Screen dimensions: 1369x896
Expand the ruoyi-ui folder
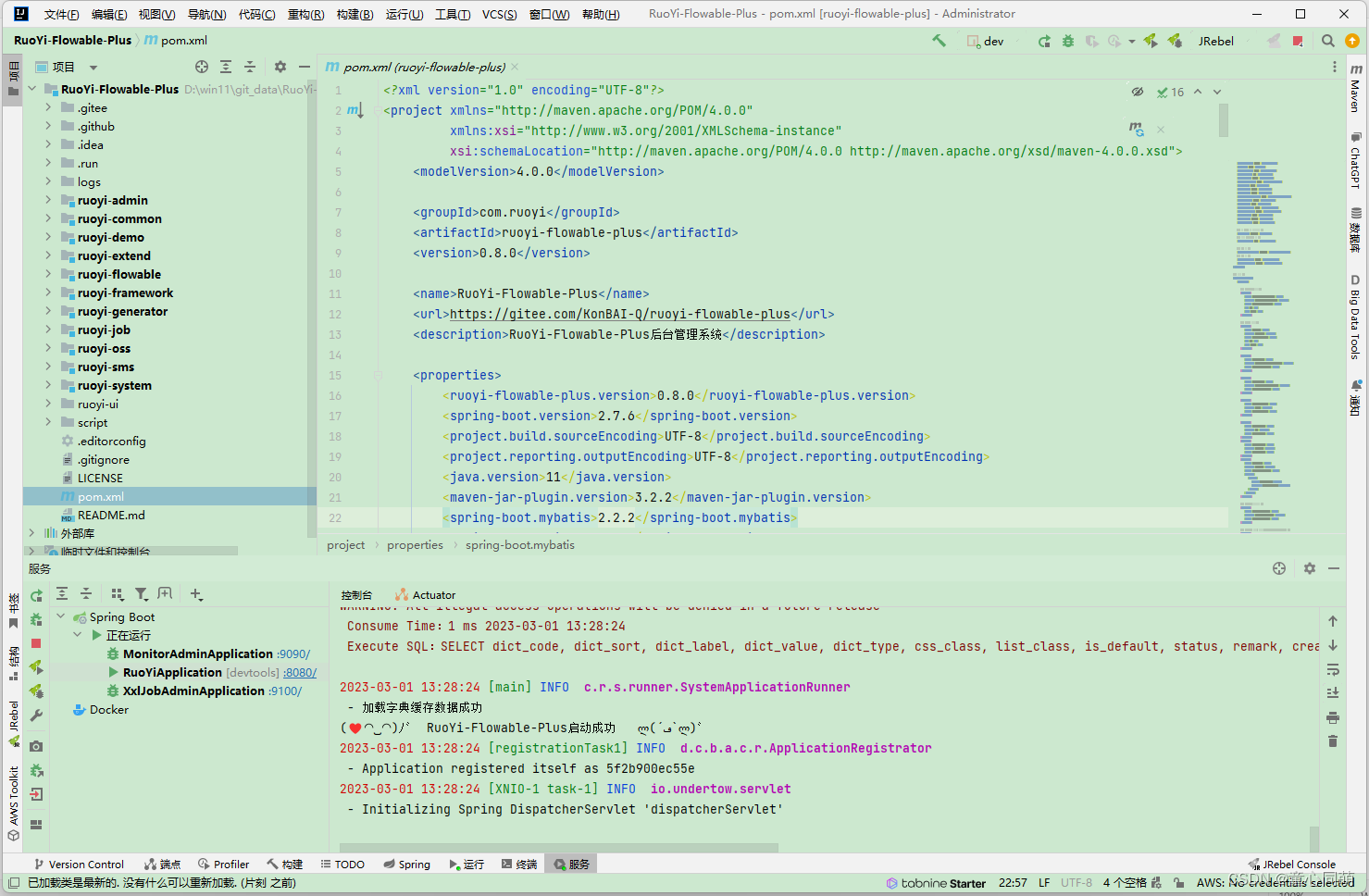coord(48,404)
